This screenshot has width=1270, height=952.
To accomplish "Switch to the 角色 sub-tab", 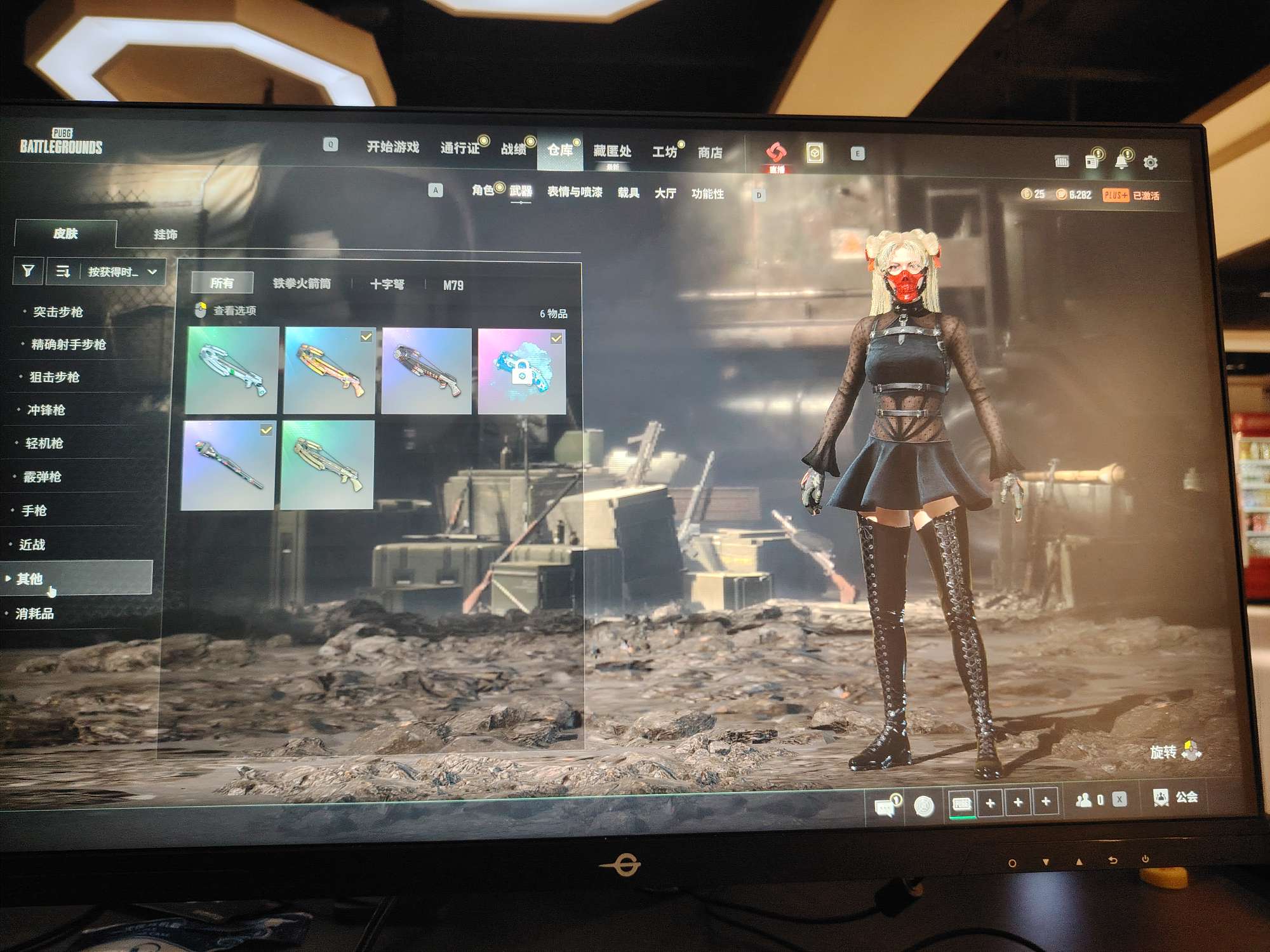I will click(483, 190).
